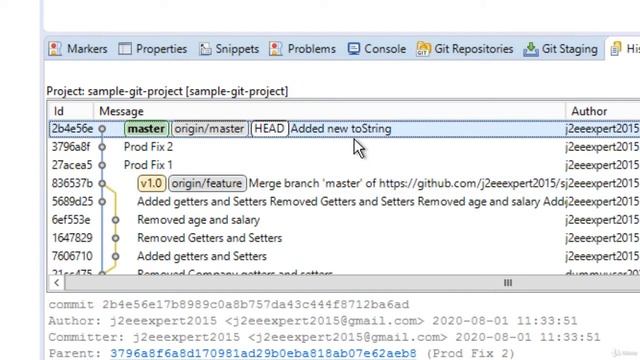The width and height of the screenshot is (640, 360).
Task: Click the Git Staging download icon
Action: pos(531,49)
